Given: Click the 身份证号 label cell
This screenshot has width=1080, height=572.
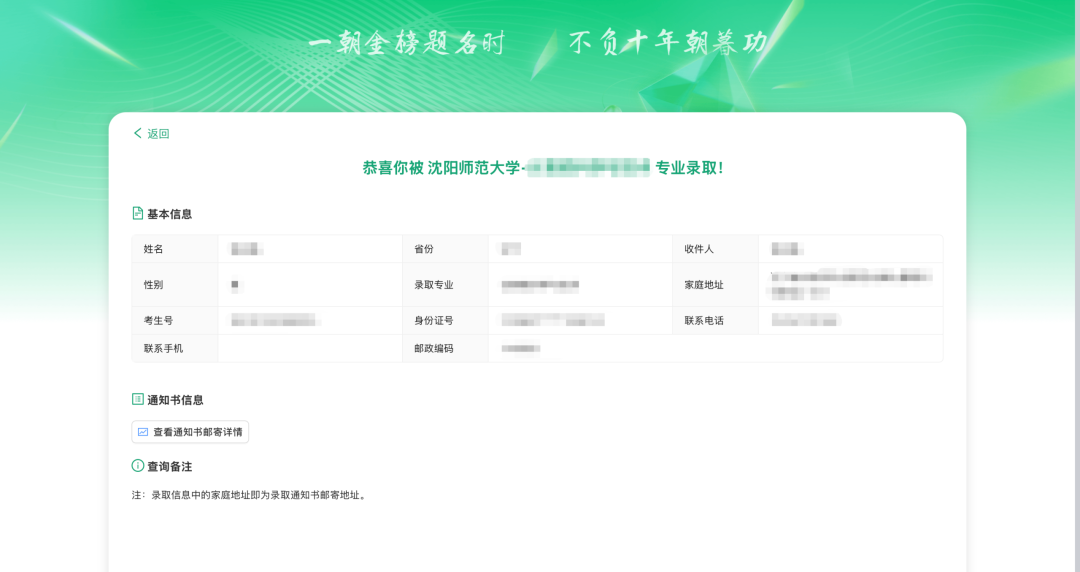Looking at the screenshot, I should pos(446,320).
